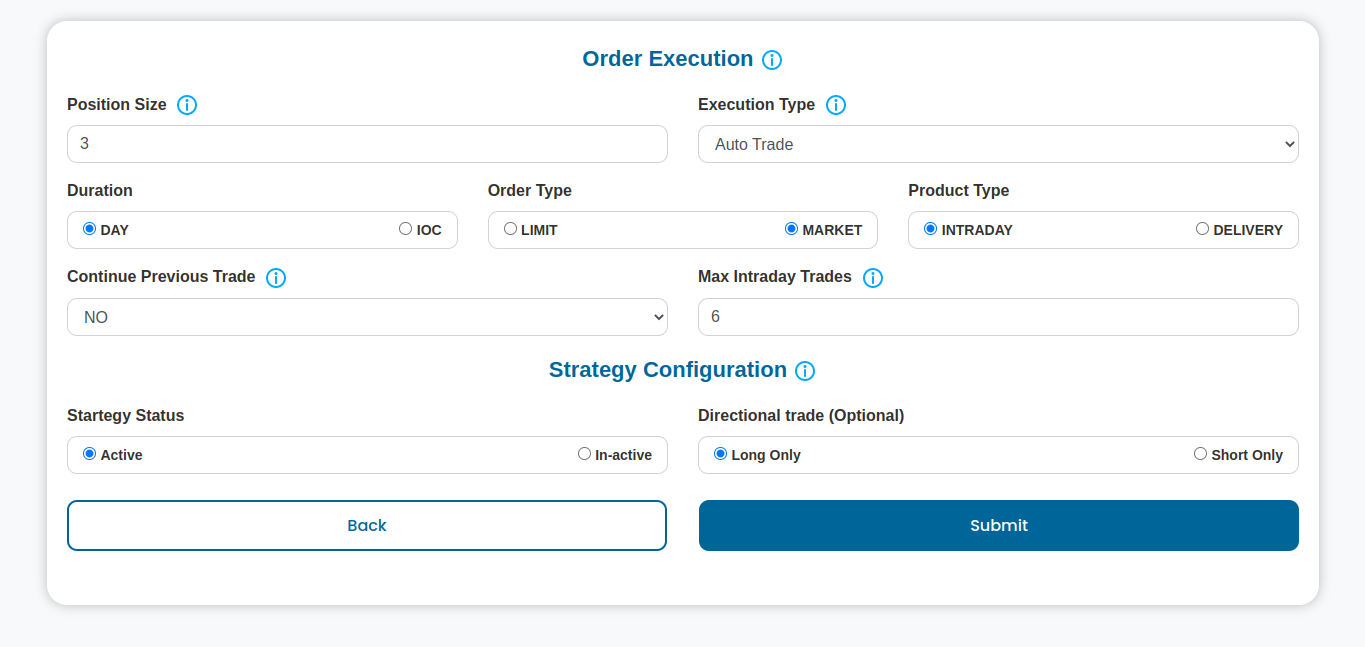Click the Strategy Configuration info icon
This screenshot has width=1365, height=647.
click(805, 371)
